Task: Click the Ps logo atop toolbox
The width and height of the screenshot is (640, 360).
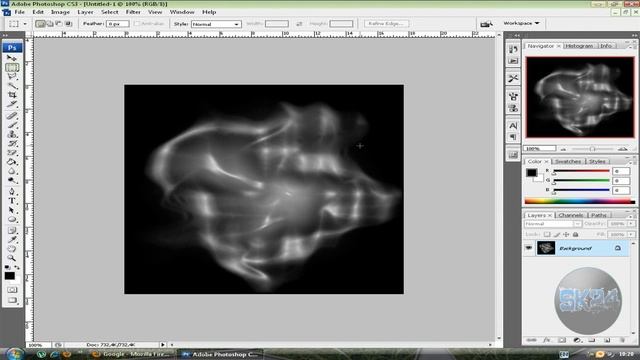Action: click(12, 47)
